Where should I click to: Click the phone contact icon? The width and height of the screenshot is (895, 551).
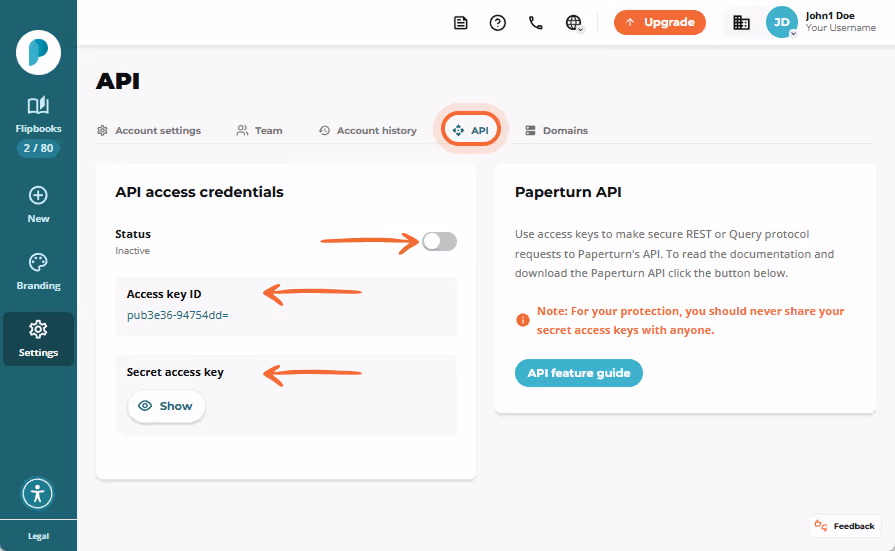(x=535, y=23)
